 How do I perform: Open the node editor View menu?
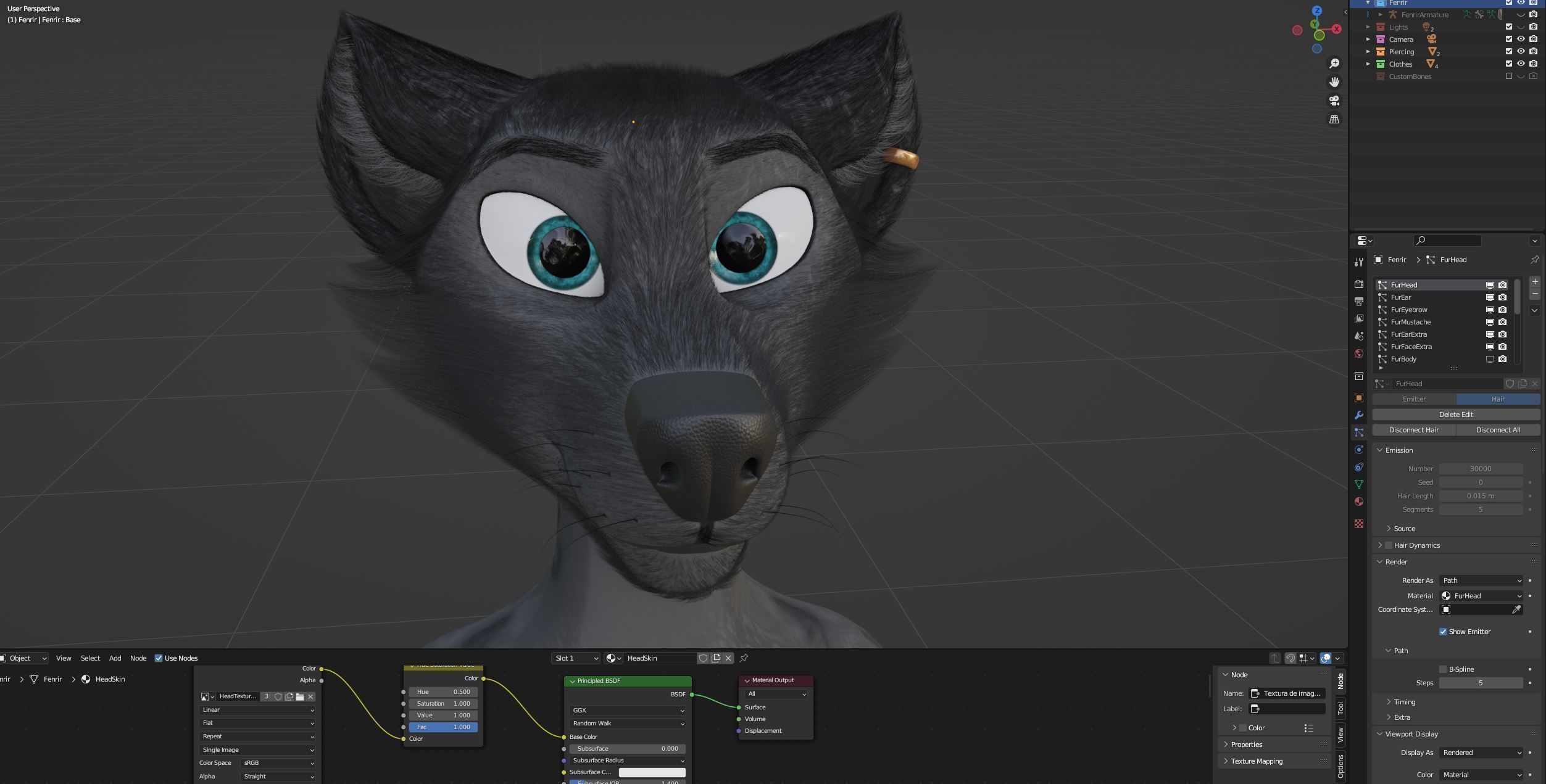pyautogui.click(x=64, y=658)
